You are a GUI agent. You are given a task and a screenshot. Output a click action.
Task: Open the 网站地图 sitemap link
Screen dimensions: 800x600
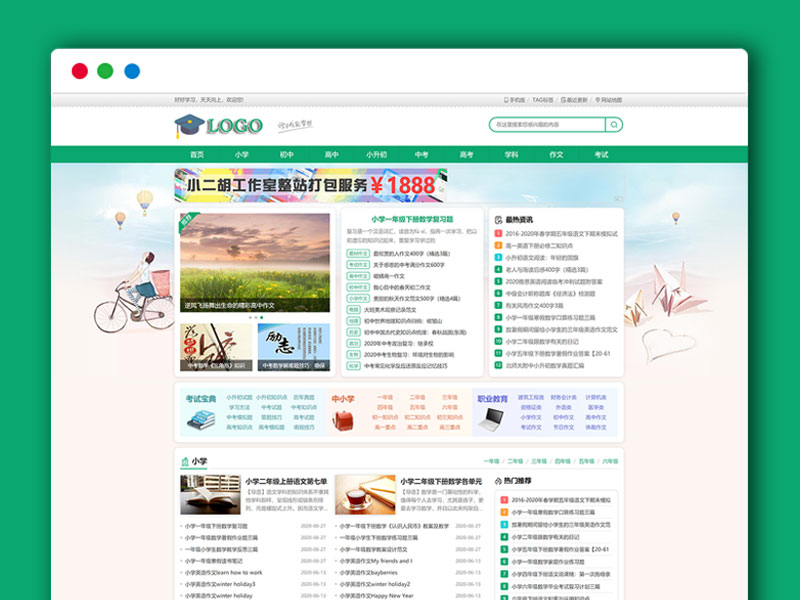(611, 99)
